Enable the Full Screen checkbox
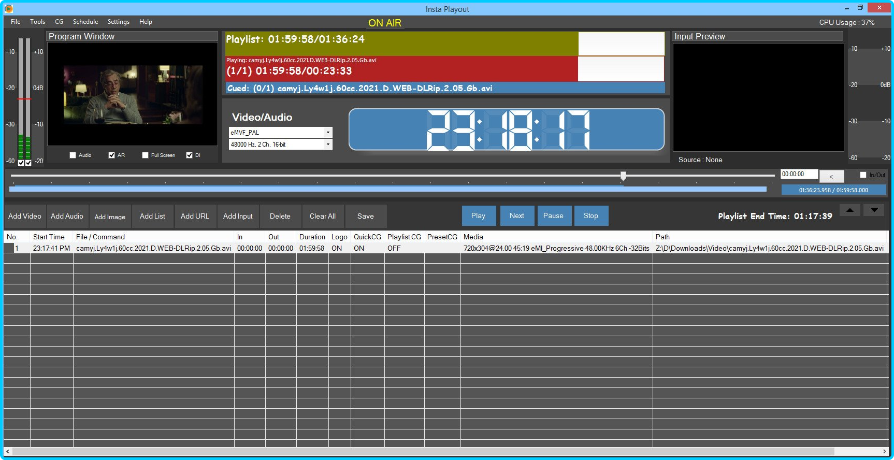 [146, 155]
